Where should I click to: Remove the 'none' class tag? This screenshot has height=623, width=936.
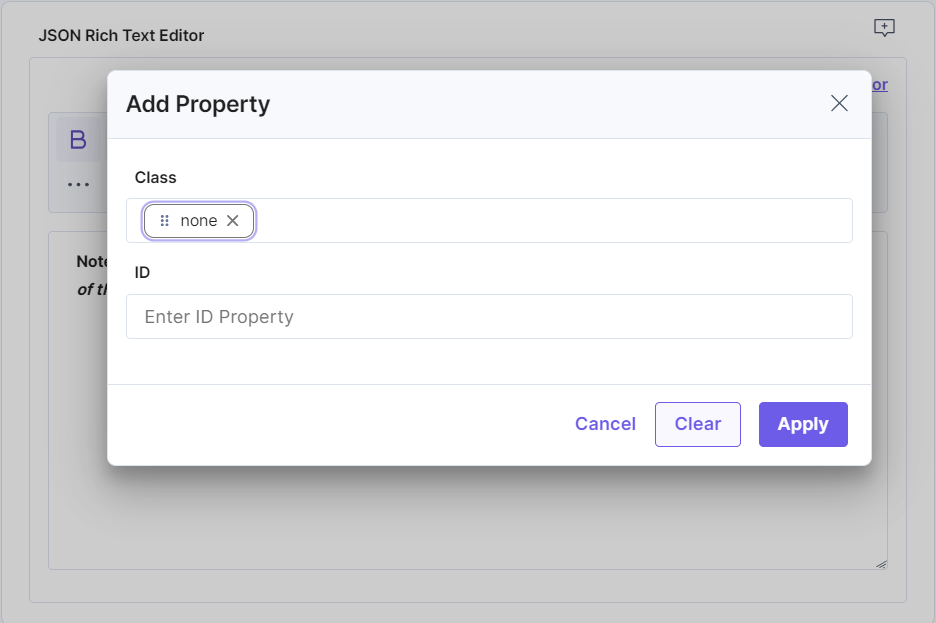coord(232,221)
